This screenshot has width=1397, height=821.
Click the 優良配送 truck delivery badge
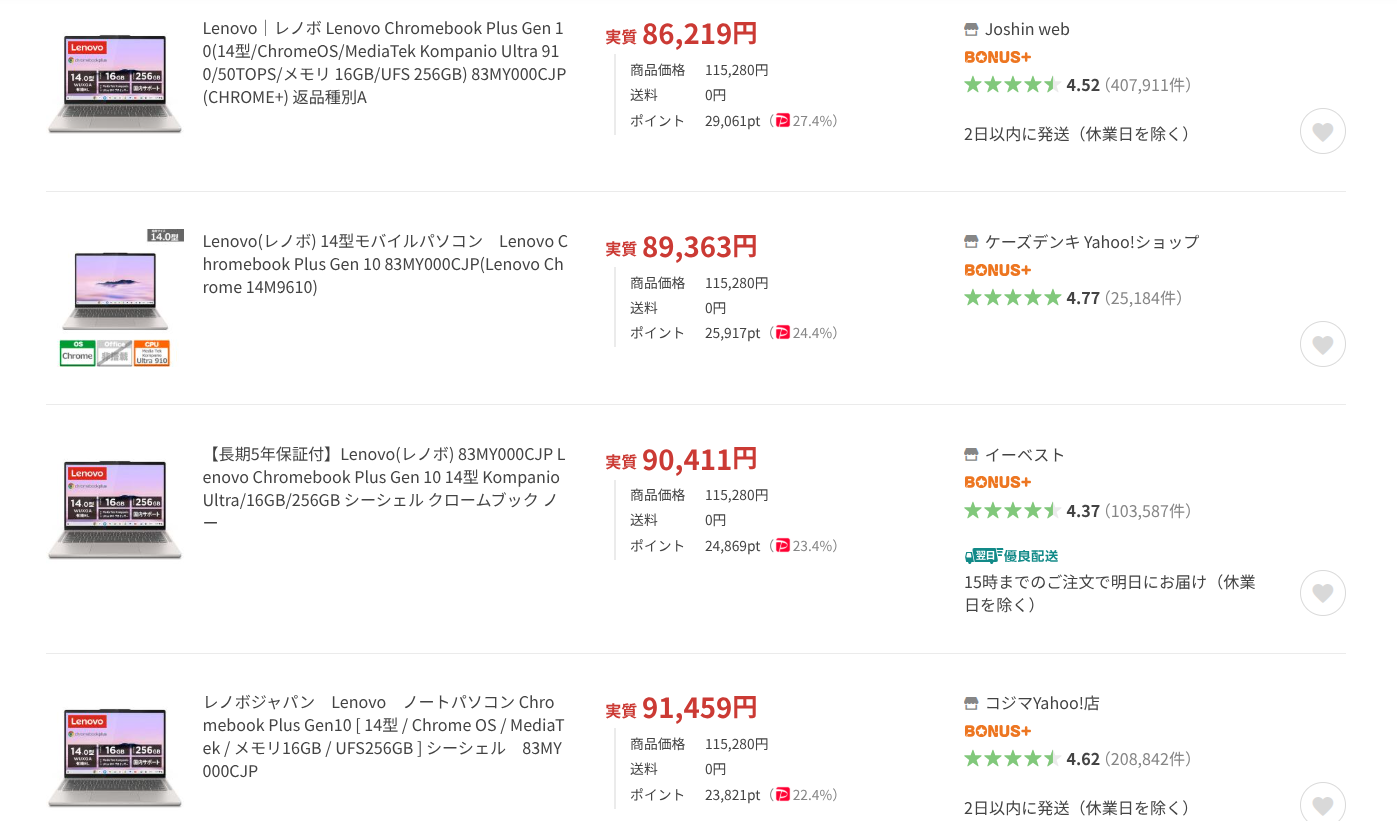pyautogui.click(x=1011, y=556)
